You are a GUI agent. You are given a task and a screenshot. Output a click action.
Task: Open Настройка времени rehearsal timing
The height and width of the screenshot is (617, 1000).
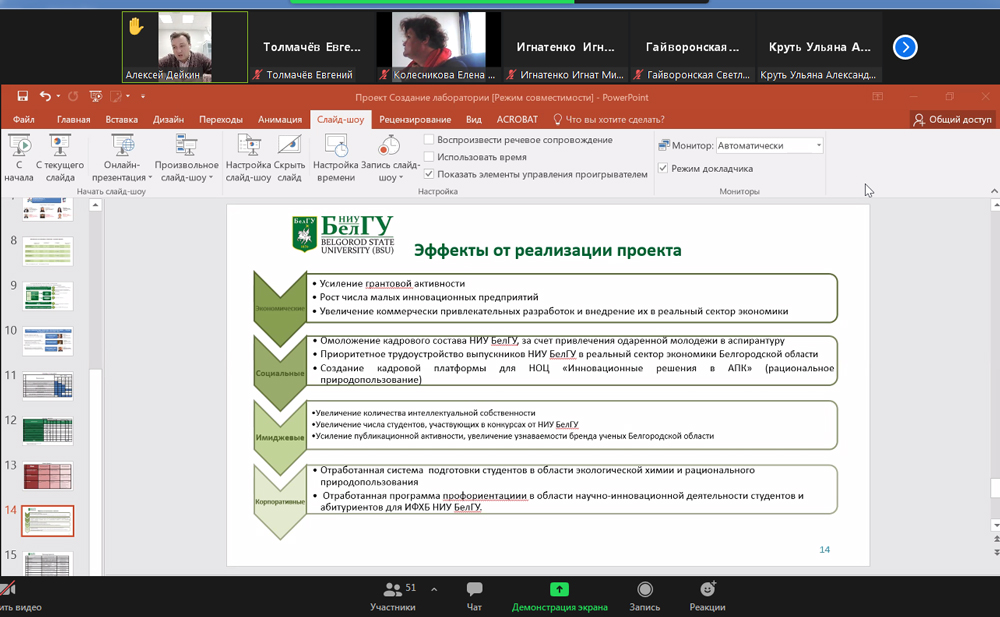[335, 158]
